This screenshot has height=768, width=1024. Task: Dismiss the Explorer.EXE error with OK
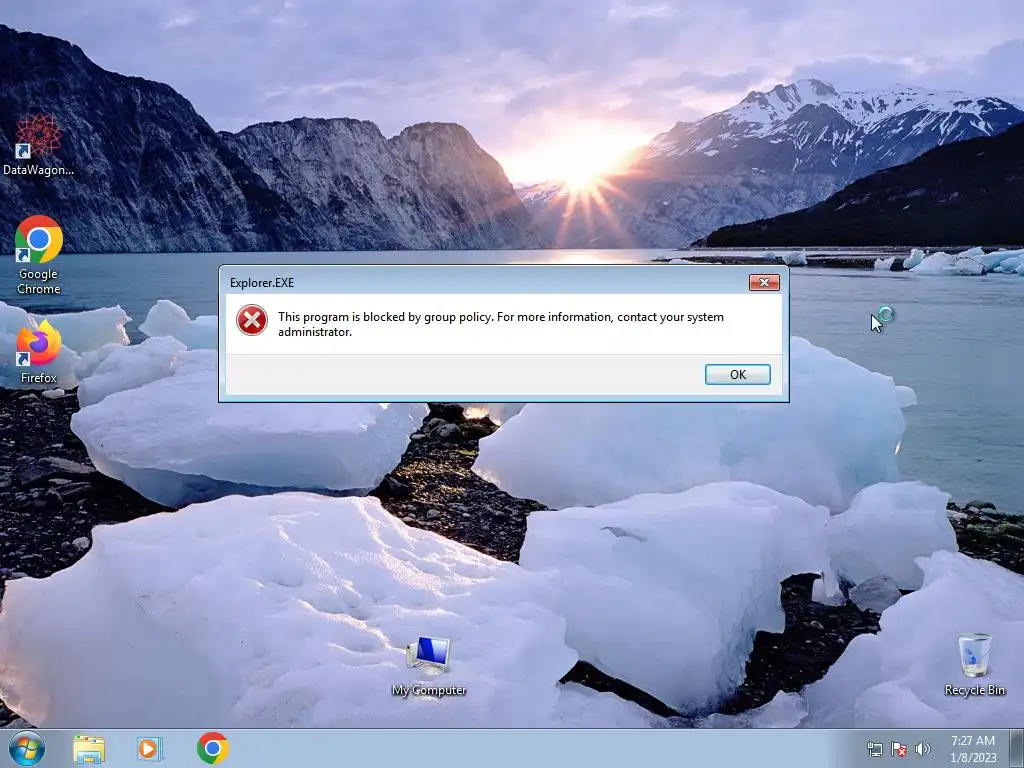pyautogui.click(x=738, y=374)
